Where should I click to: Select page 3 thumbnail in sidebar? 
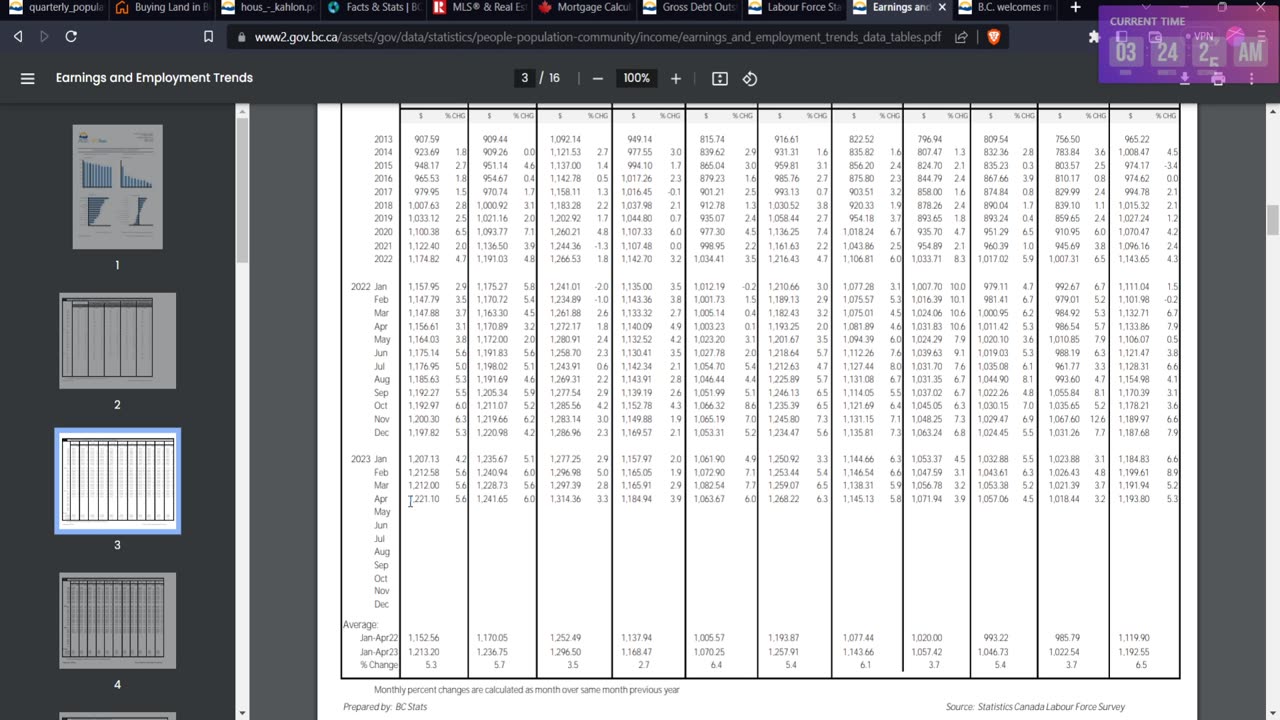coord(117,481)
